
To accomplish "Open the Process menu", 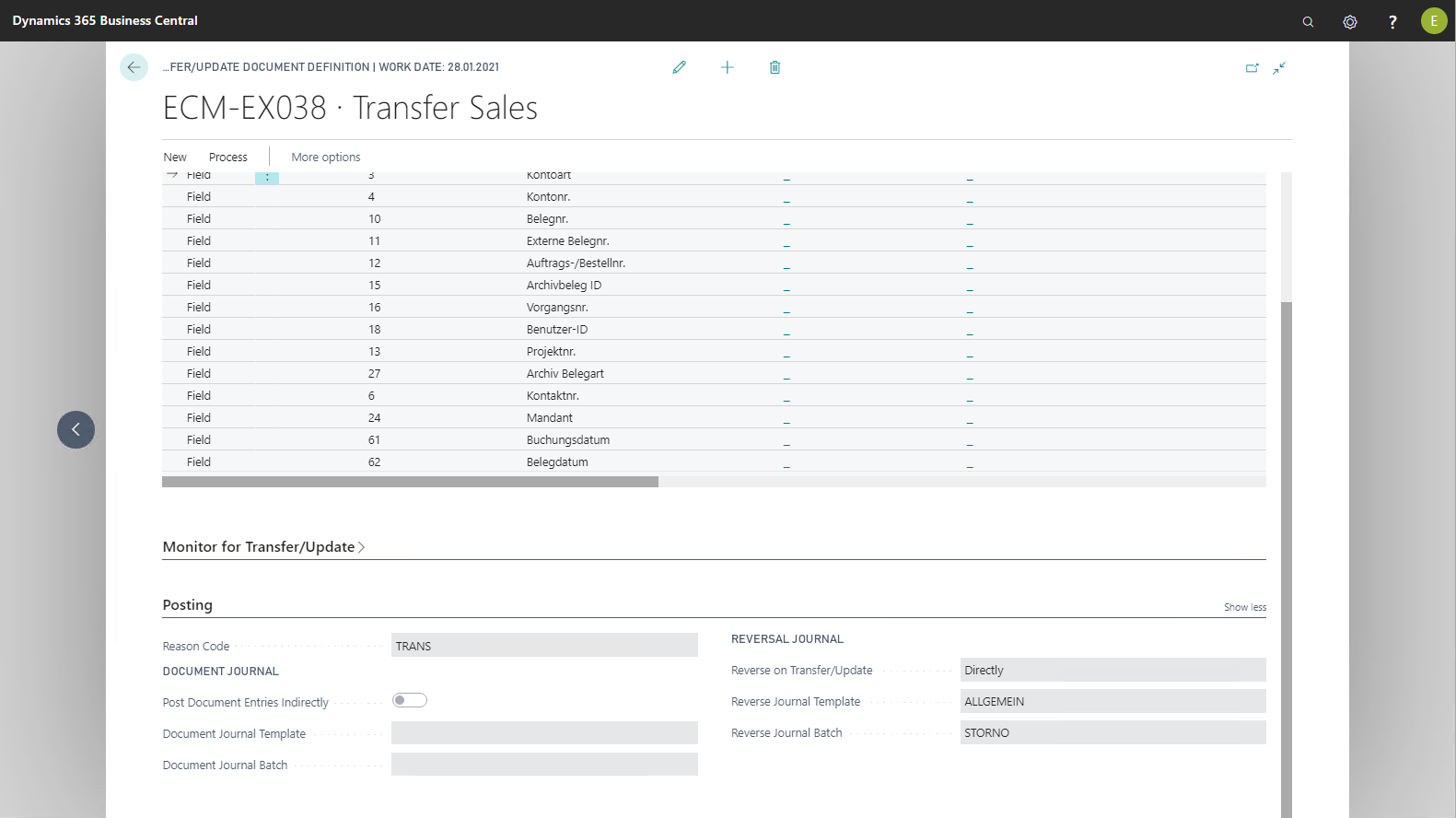I will 227,158.
